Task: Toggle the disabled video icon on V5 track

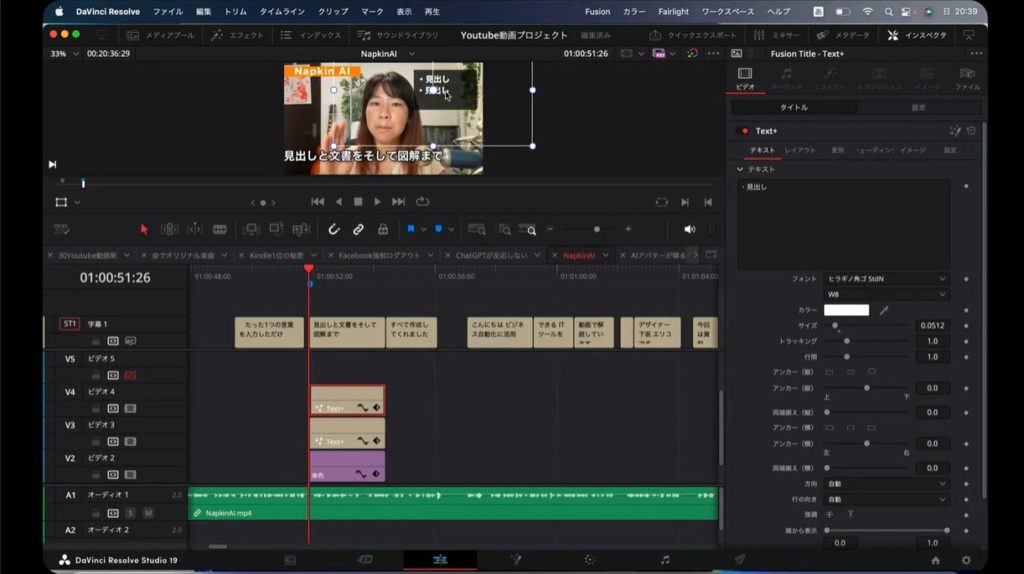Action: 129,375
